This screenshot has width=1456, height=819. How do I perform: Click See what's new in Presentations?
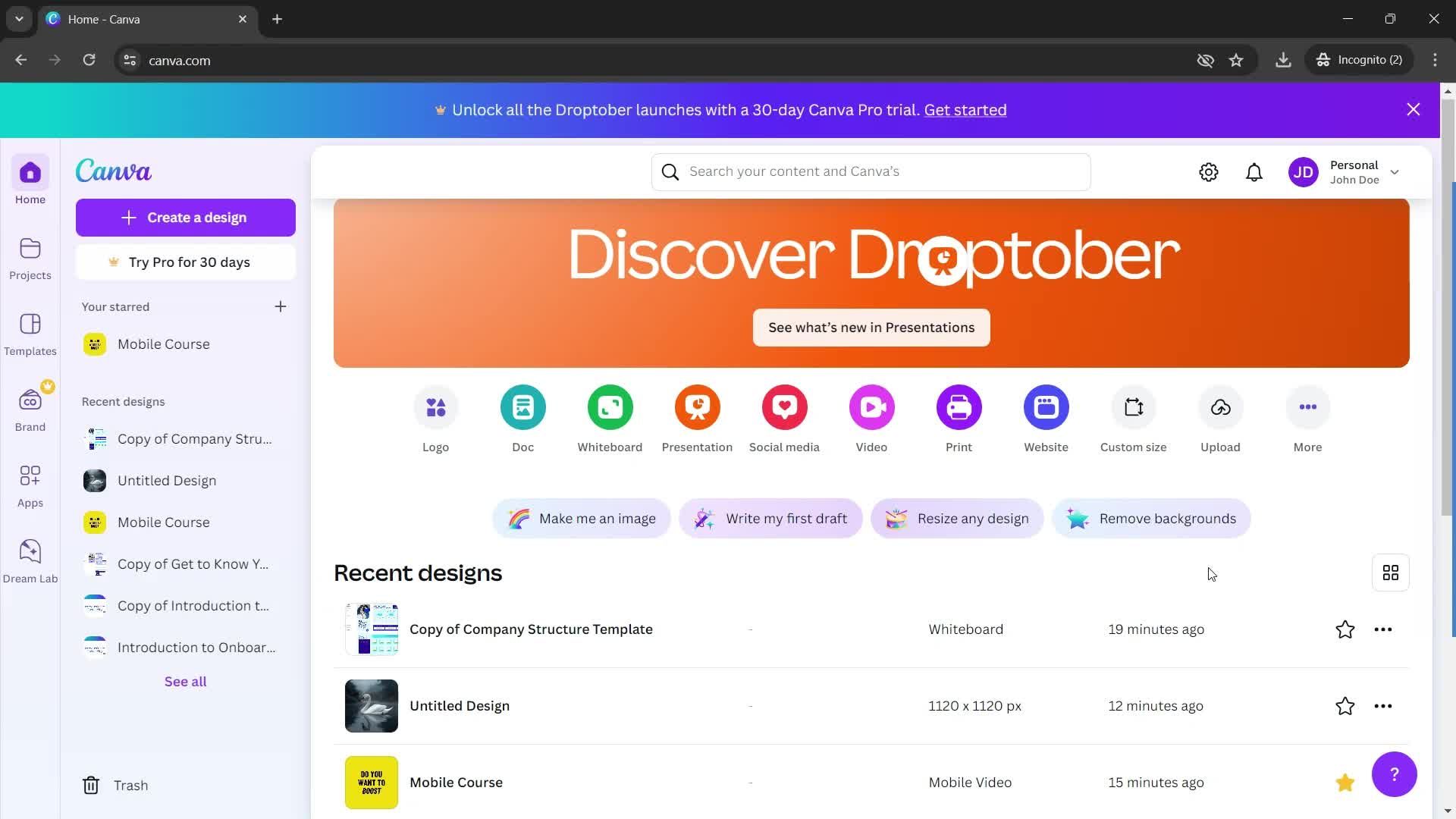point(871,328)
